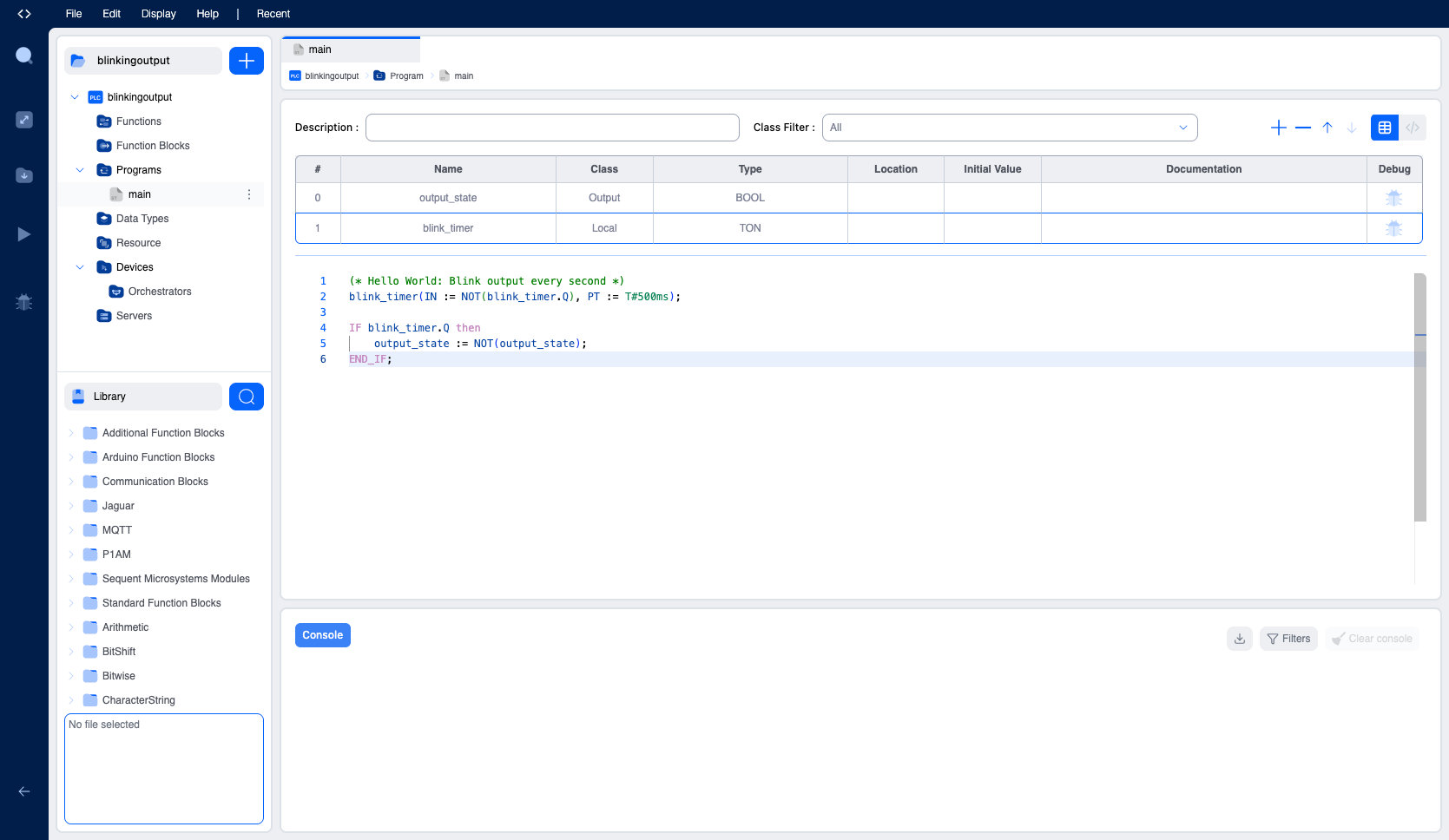Click the TON type cell

click(x=750, y=228)
